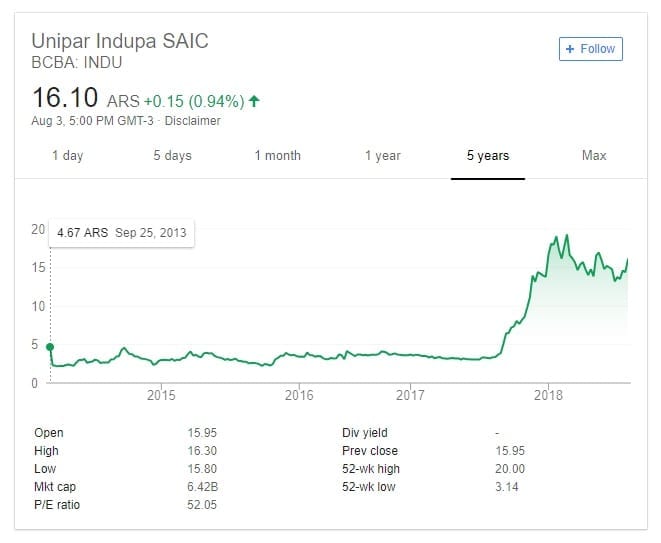Viewport: 661px width, 543px height.
Task: Click the 2018 label on chart axis
Action: (x=548, y=395)
